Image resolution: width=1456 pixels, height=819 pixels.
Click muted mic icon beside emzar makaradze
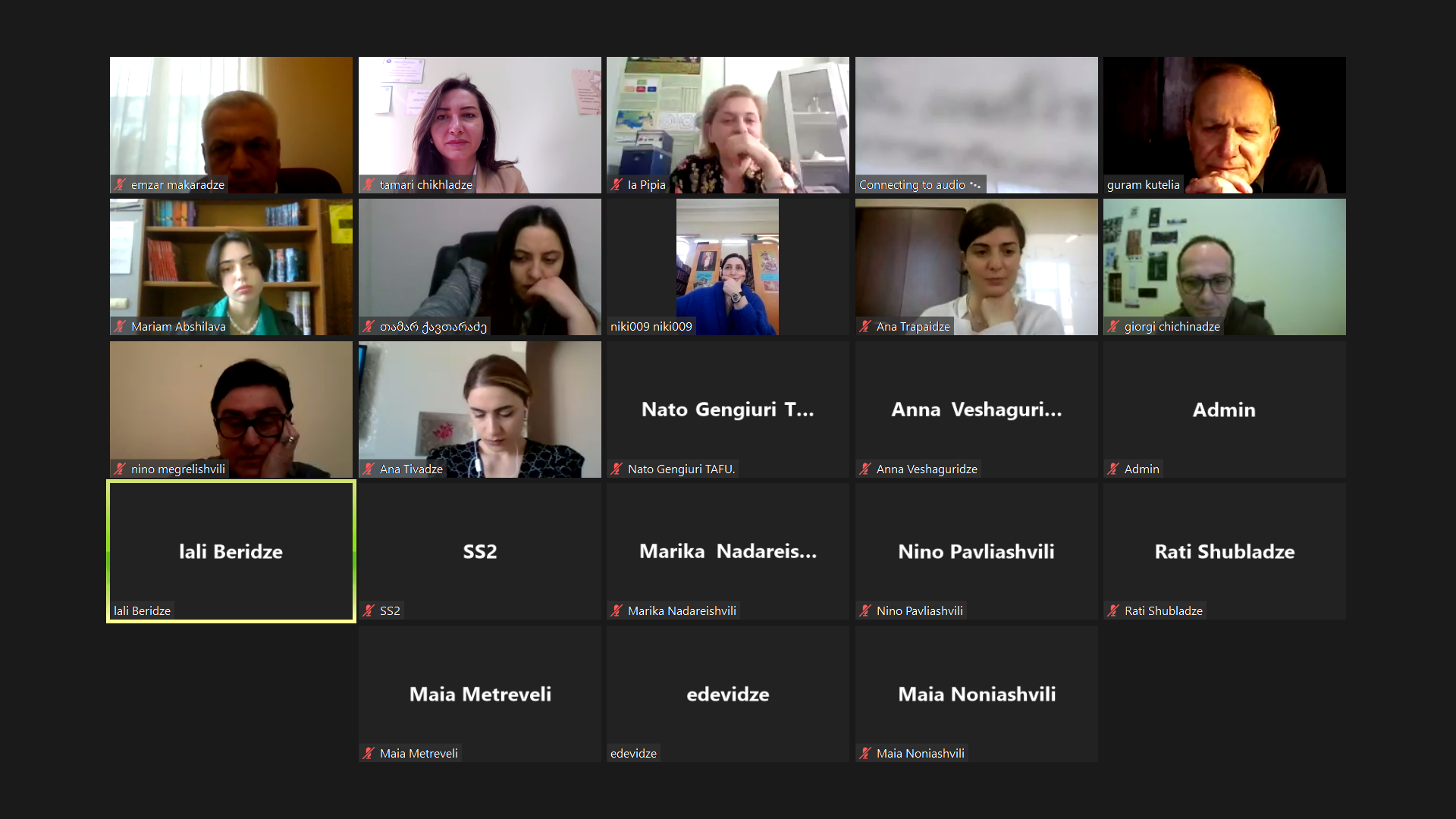(x=120, y=184)
